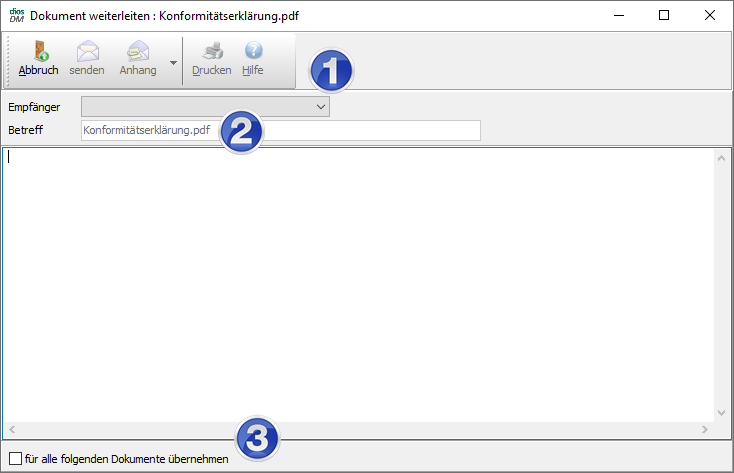Click the Abbruch exit door icon
This screenshot has width=734, height=473.
pos(39,51)
